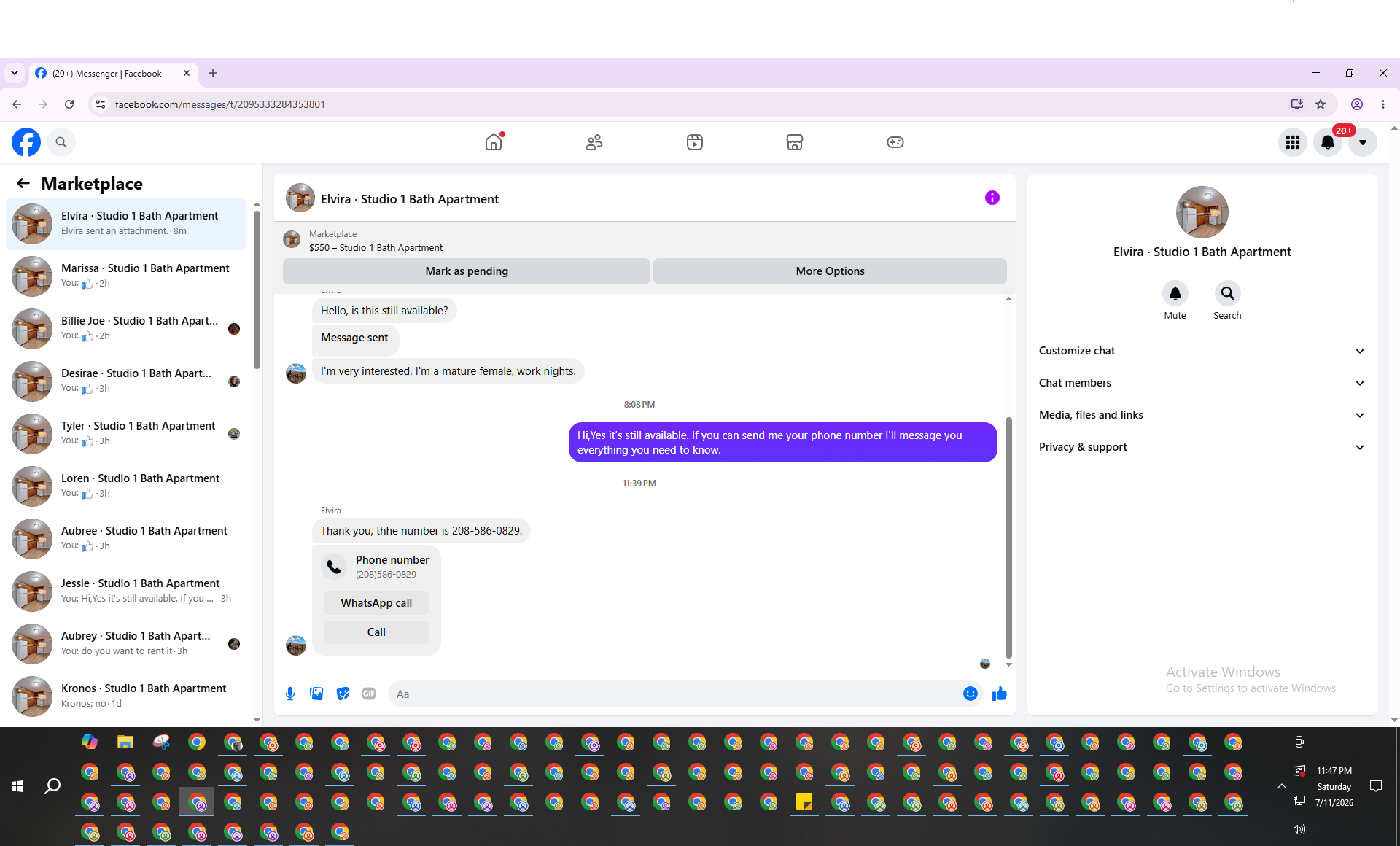Click the address bar URL
The height and width of the screenshot is (846, 1400).
coord(220,104)
